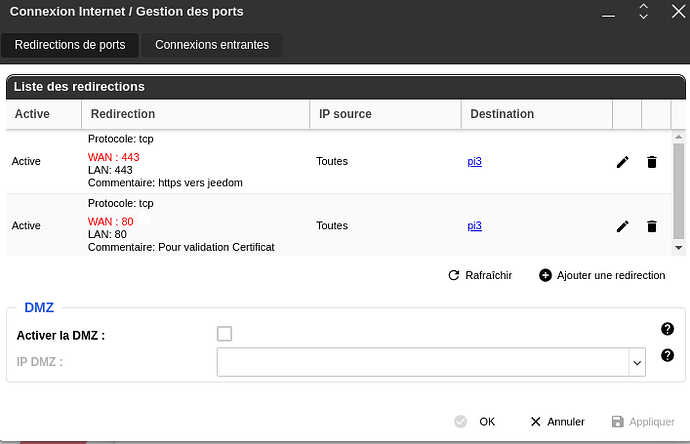Delete the Pour validation Certificat redirection
The height and width of the screenshot is (444, 690).
[652, 226]
